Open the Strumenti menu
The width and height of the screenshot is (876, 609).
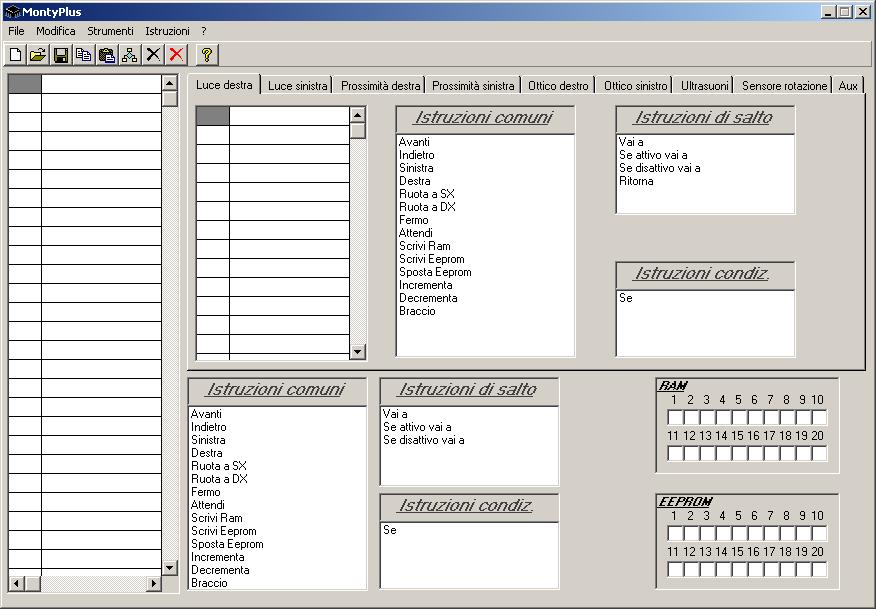pos(110,31)
